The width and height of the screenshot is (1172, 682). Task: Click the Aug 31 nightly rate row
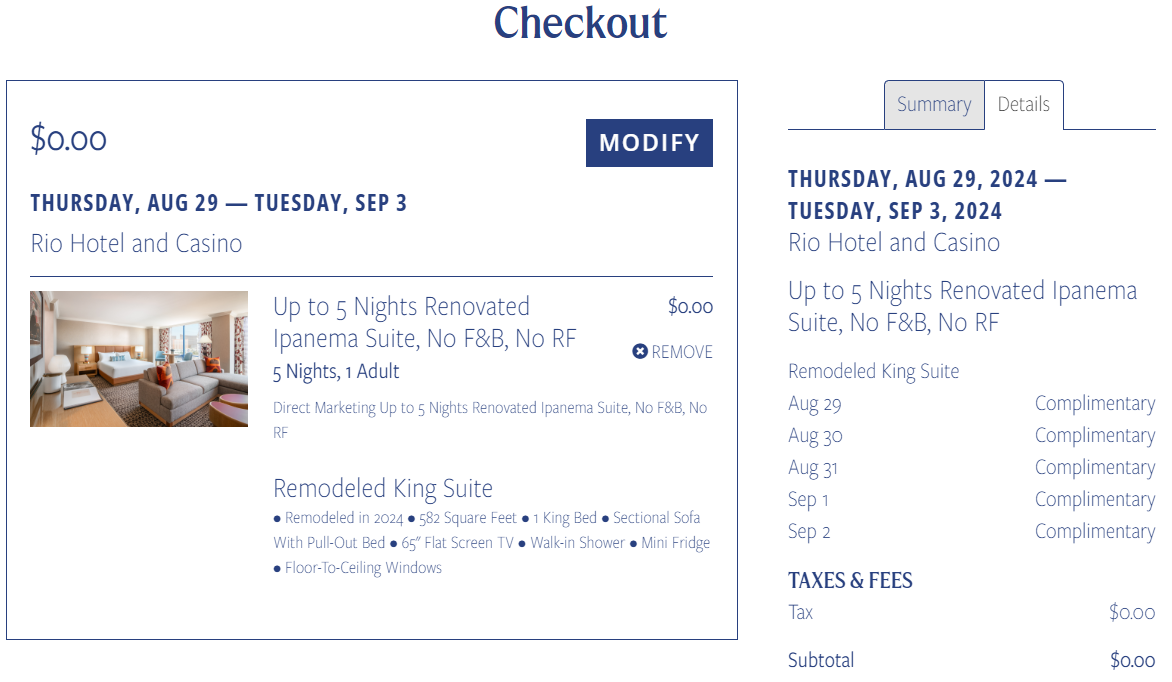pyautogui.click(x=972, y=468)
